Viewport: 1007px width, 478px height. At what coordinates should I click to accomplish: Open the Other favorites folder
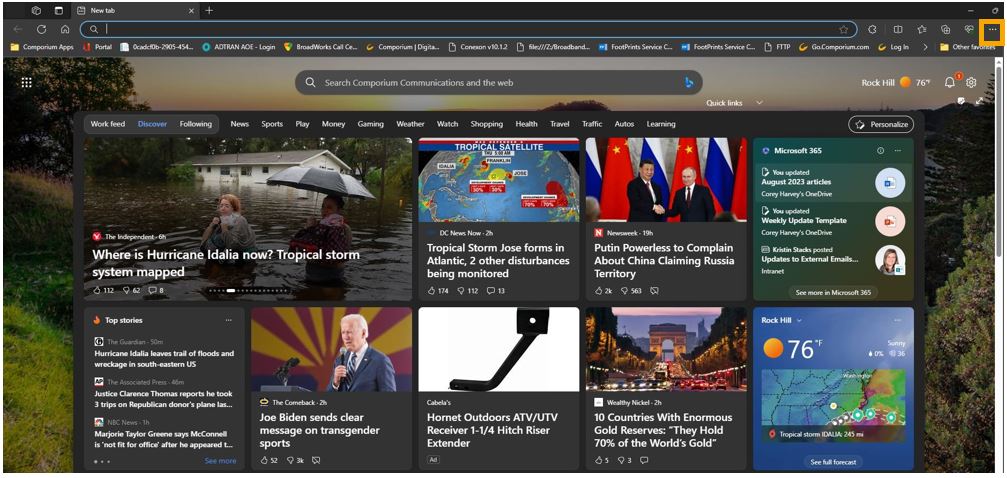coord(967,47)
